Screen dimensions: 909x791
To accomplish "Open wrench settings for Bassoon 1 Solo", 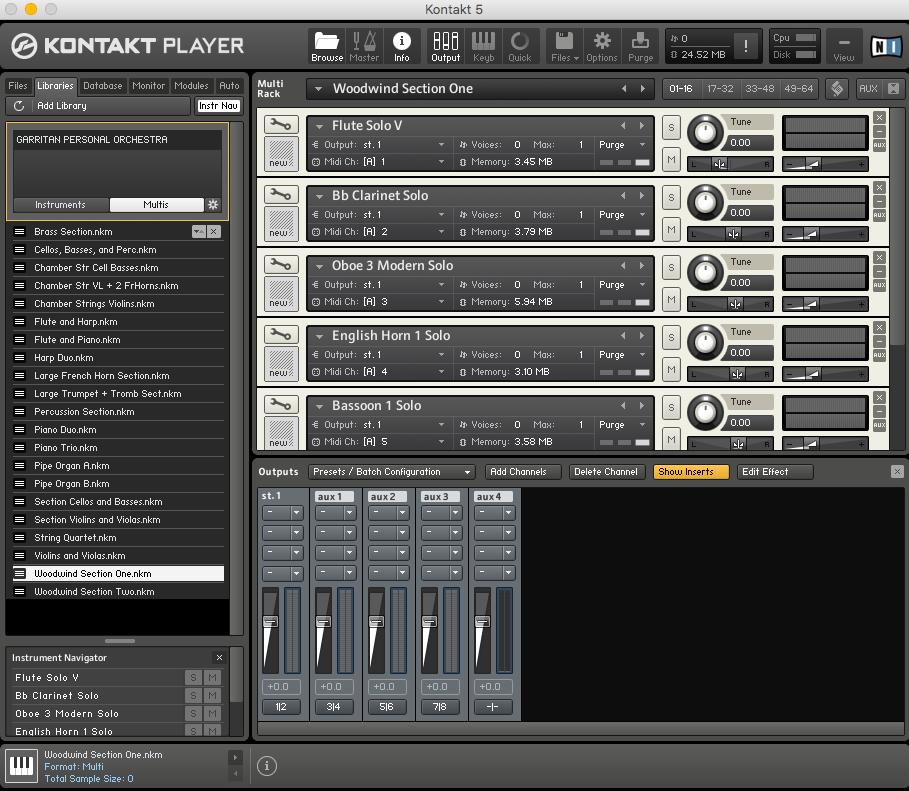I will pyautogui.click(x=281, y=404).
